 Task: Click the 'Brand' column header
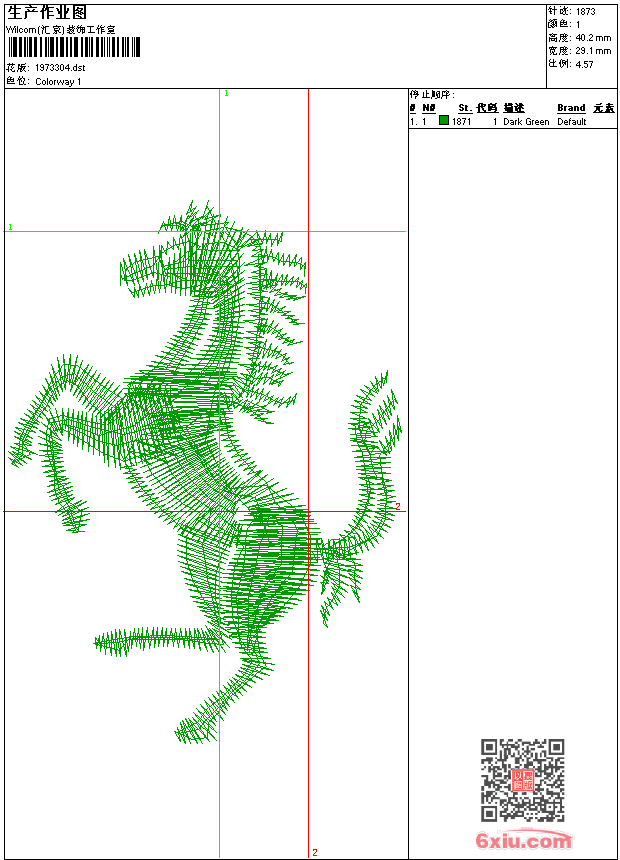pyautogui.click(x=571, y=108)
